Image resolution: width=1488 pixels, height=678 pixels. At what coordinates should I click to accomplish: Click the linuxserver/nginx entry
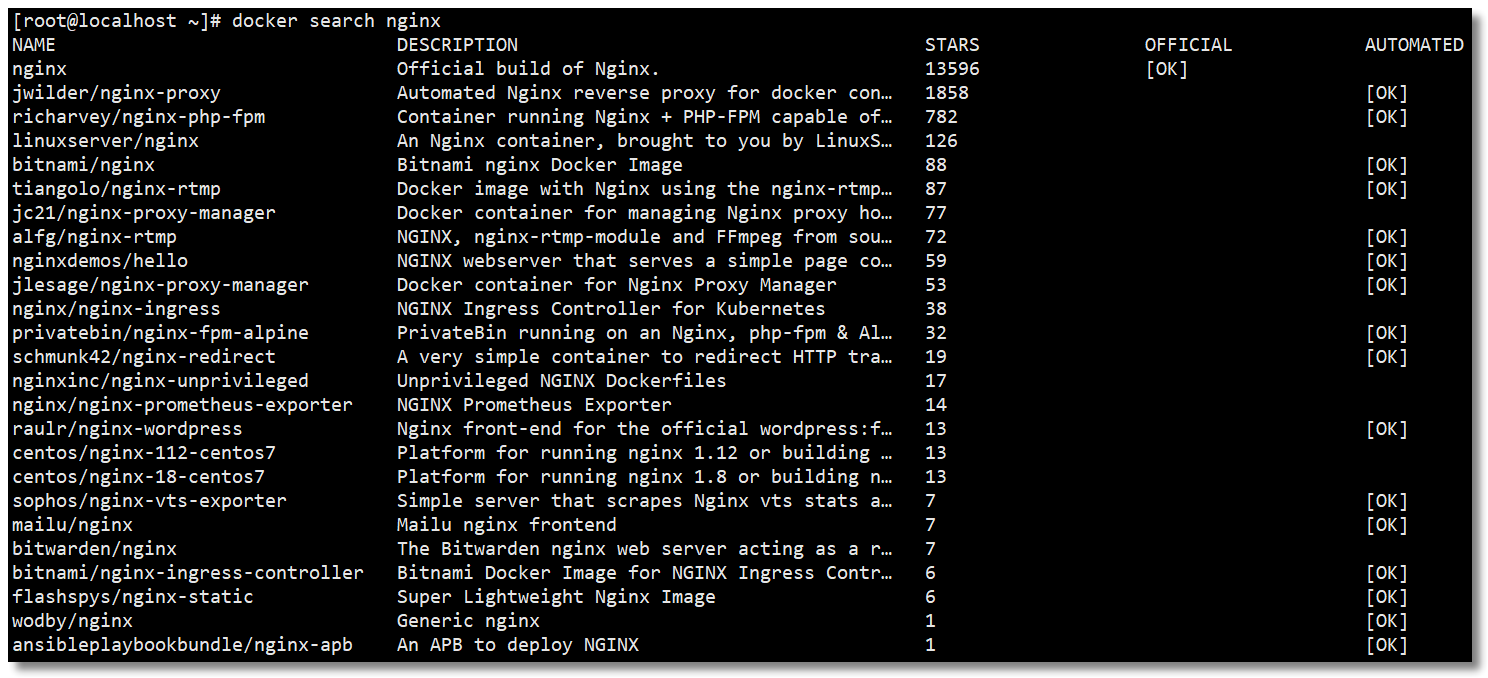pyautogui.click(x=105, y=141)
